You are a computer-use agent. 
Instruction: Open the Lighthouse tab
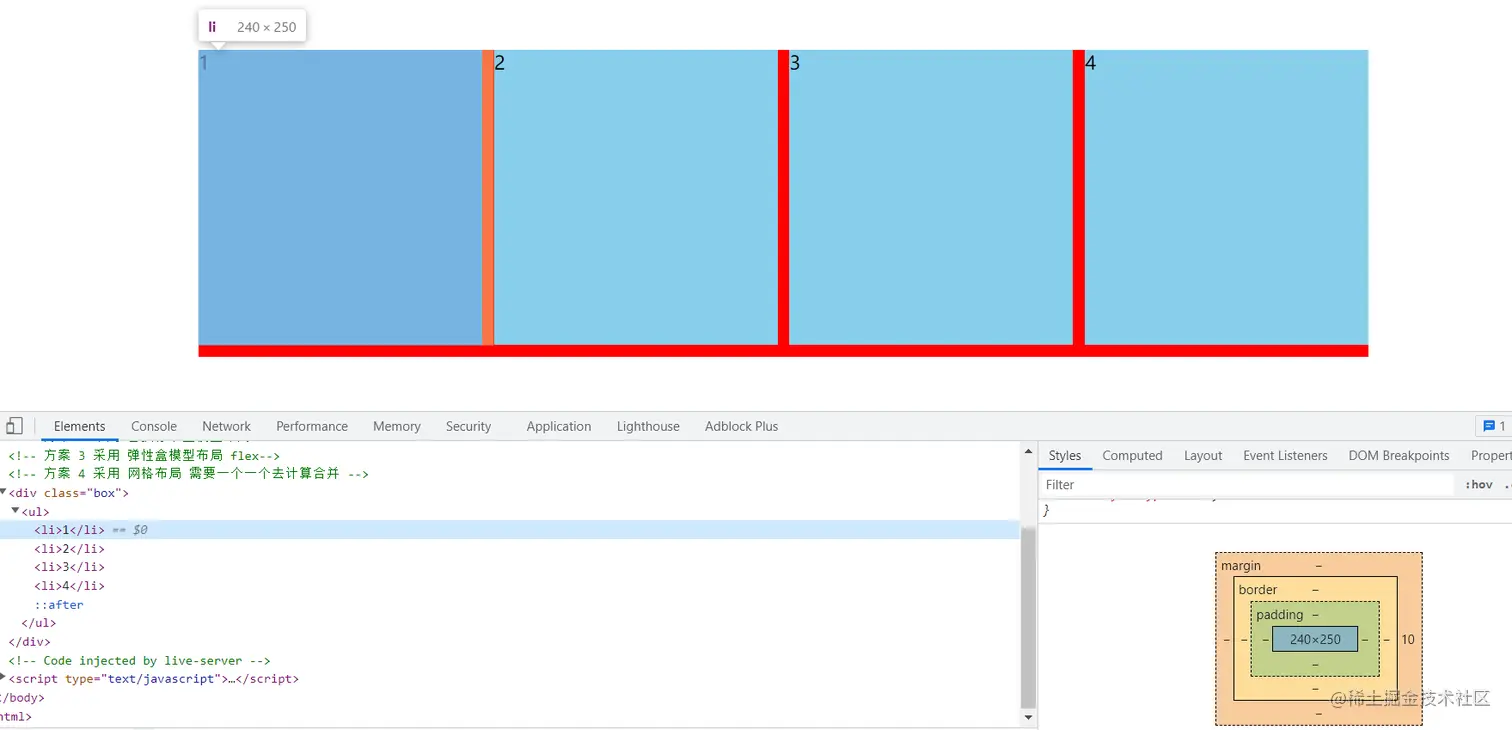point(648,426)
